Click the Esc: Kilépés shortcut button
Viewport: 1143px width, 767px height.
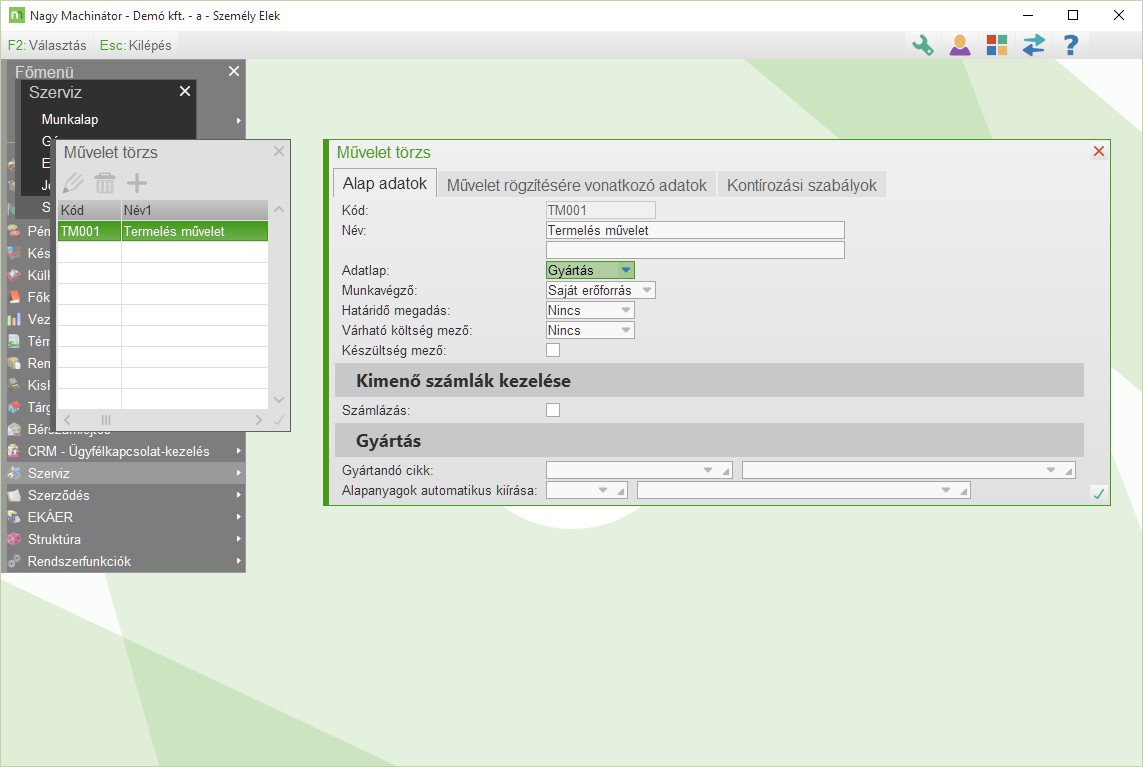coord(136,45)
